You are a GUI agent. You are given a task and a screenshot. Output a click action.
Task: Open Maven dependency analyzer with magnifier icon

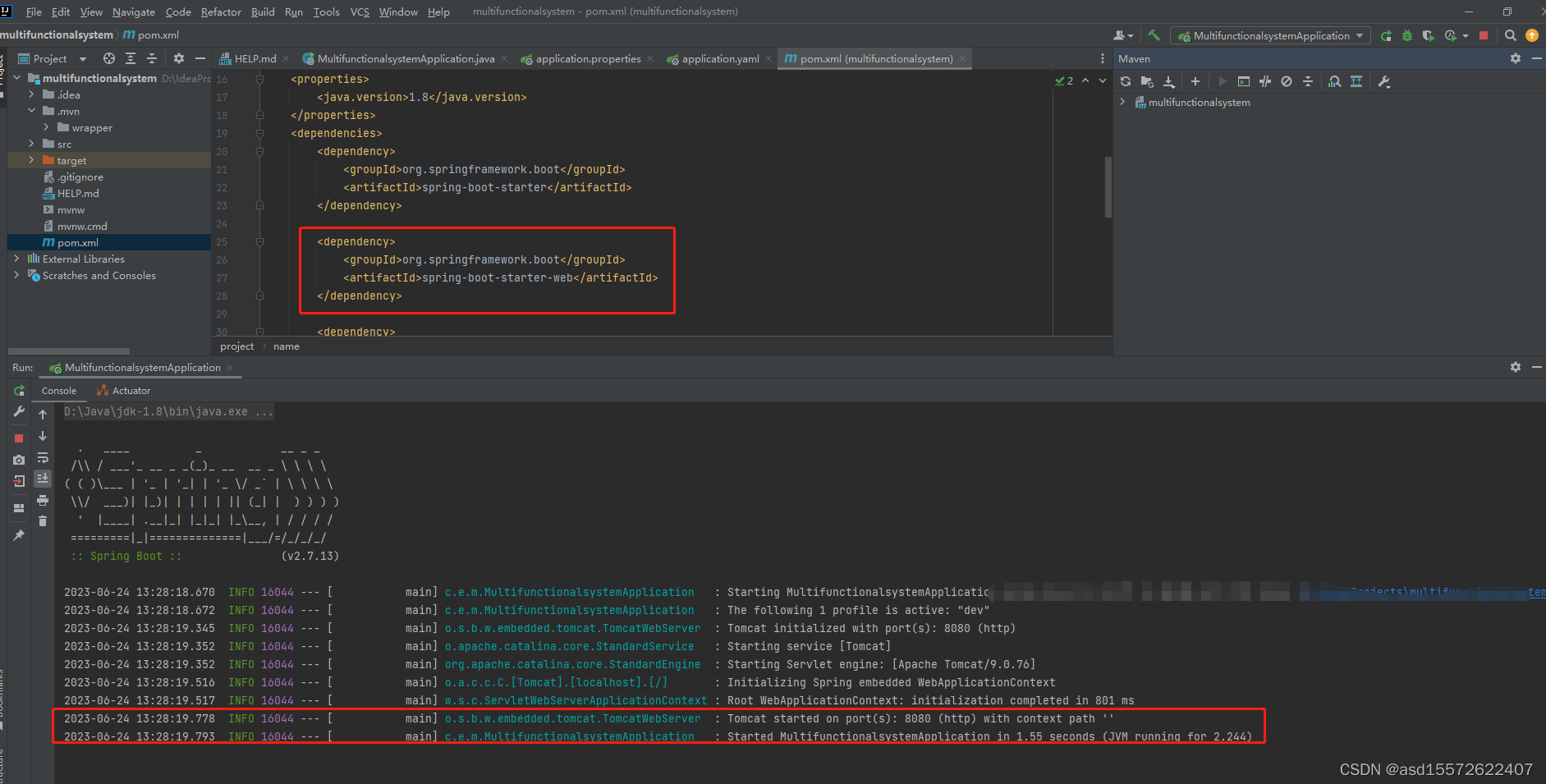tap(1333, 81)
